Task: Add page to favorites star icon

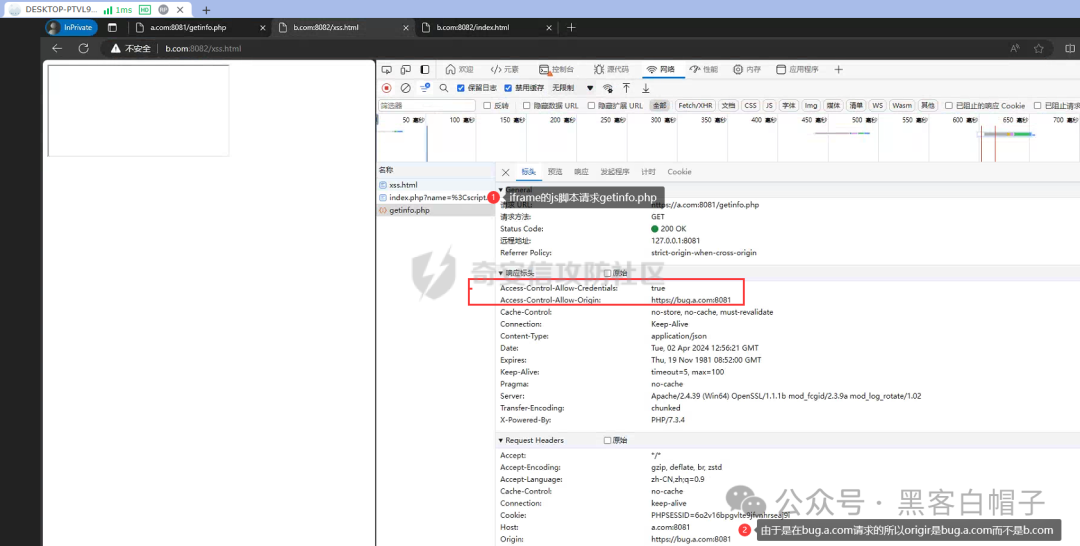Action: click(1039, 48)
